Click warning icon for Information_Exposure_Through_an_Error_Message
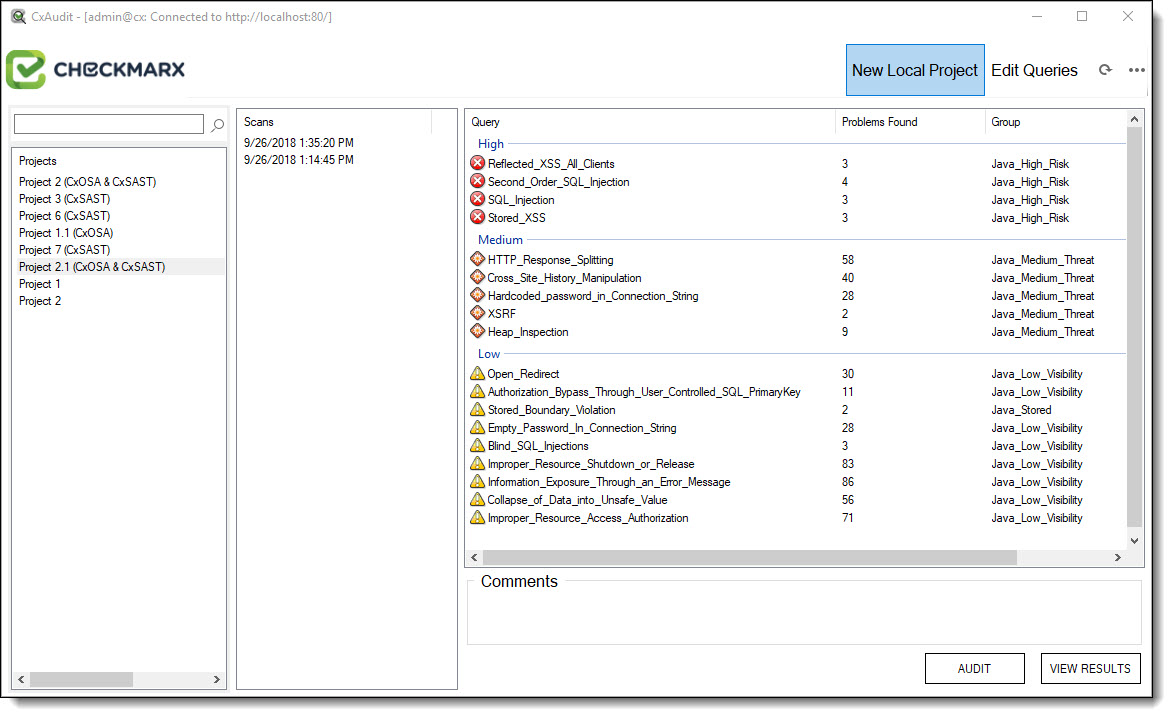Screen dimensions: 1173x718 pos(477,480)
